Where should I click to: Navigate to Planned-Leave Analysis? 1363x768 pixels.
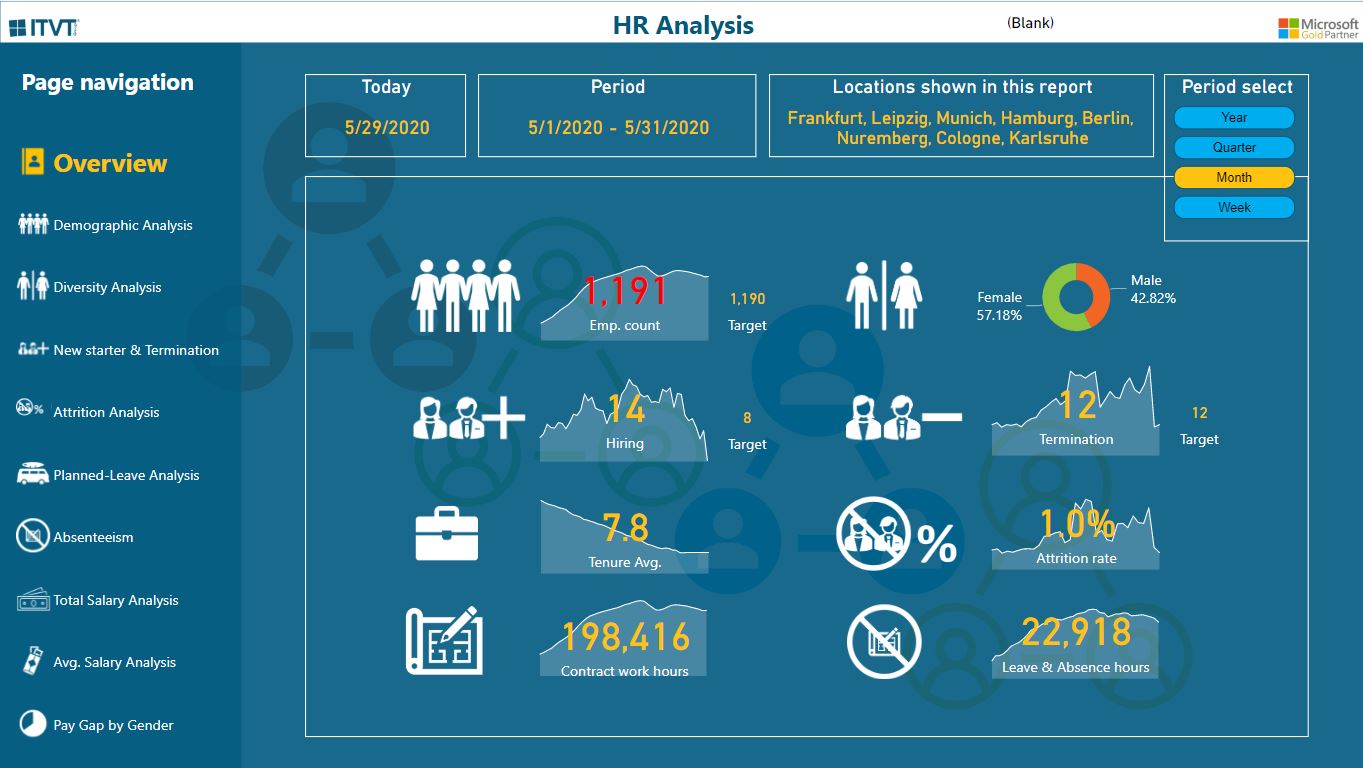coord(126,475)
